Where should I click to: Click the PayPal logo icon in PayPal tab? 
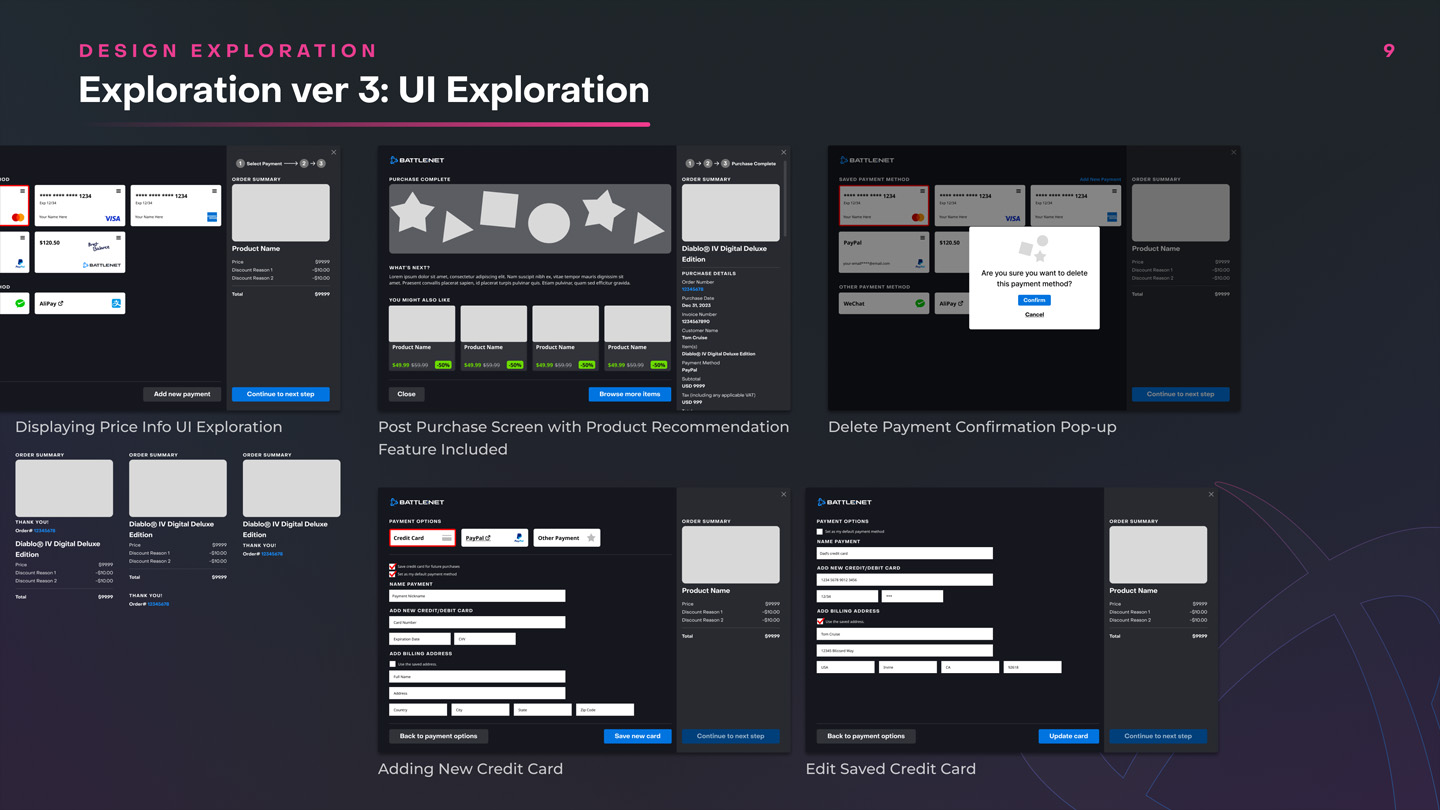pos(519,538)
